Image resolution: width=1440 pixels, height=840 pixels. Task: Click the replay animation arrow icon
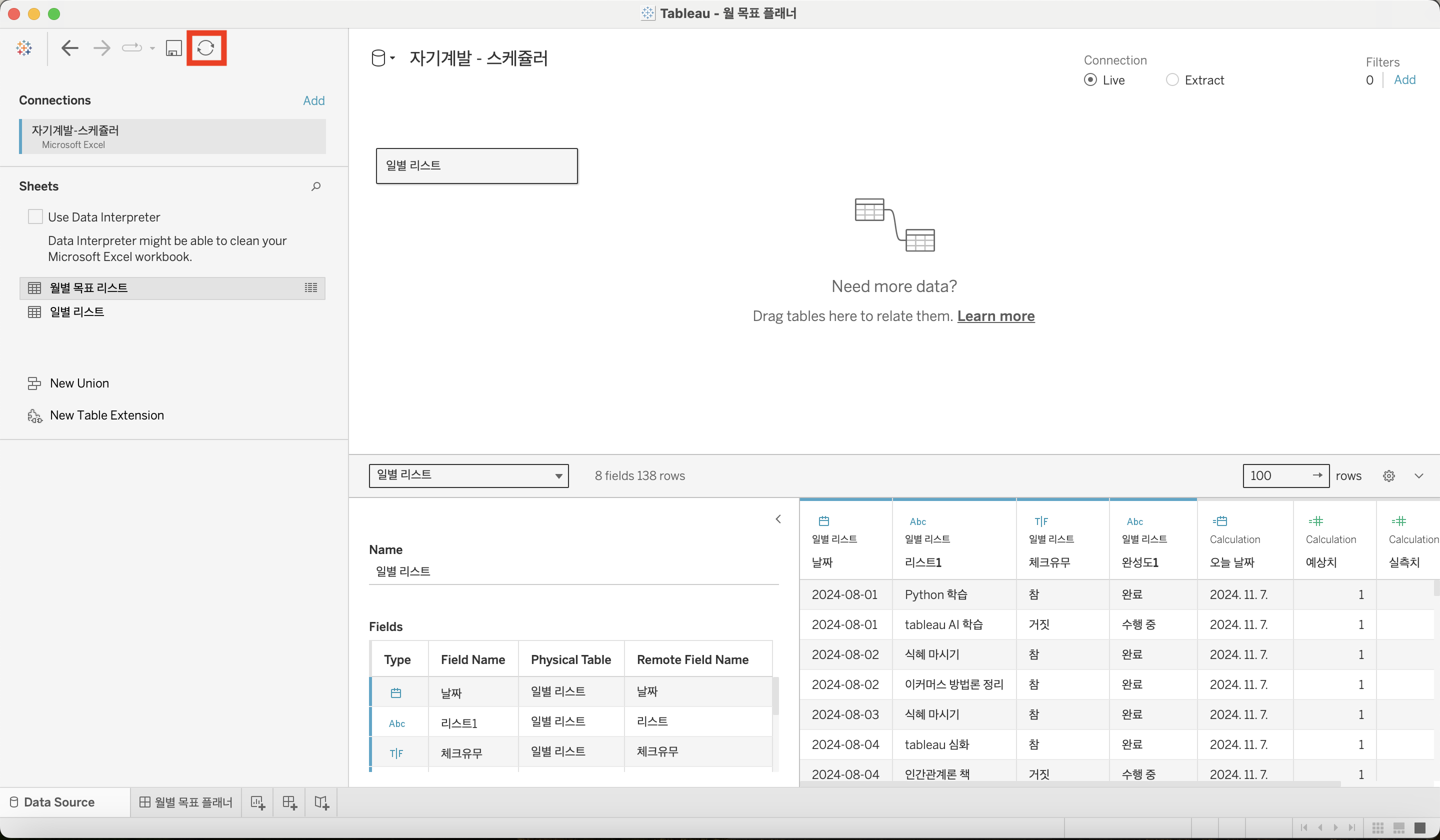point(132,48)
